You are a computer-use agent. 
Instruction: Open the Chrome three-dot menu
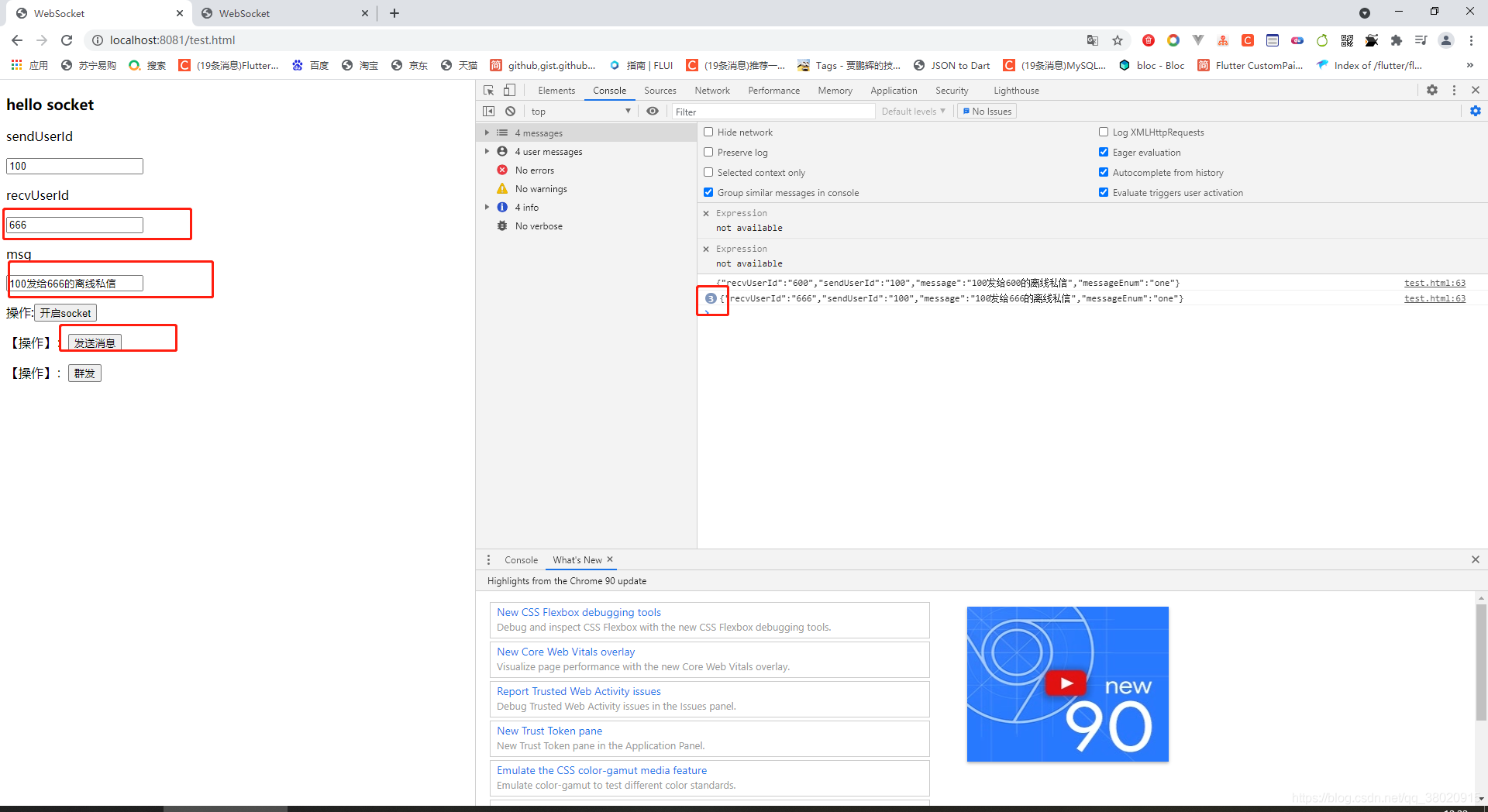(1471, 40)
